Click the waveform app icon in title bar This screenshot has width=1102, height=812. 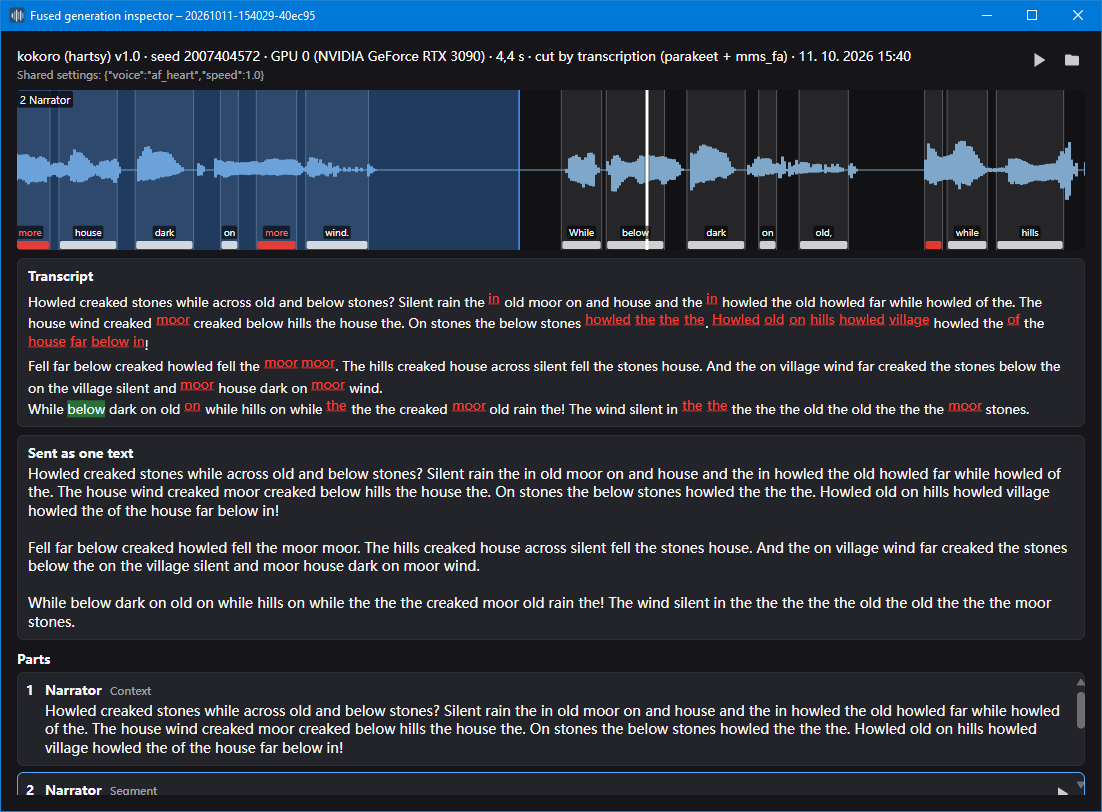[17, 15]
